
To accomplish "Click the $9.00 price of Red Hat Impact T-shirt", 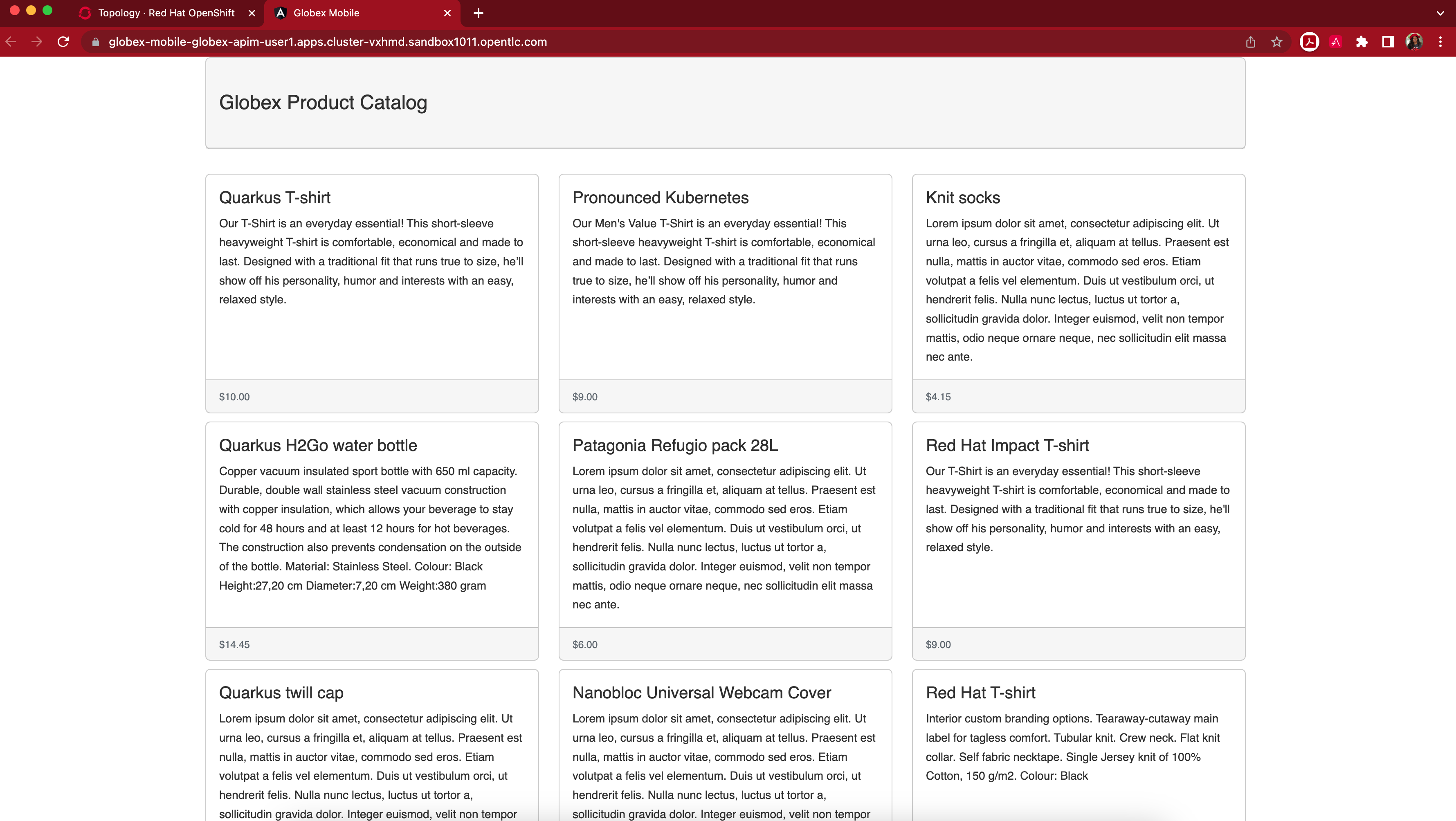I will [x=938, y=644].
